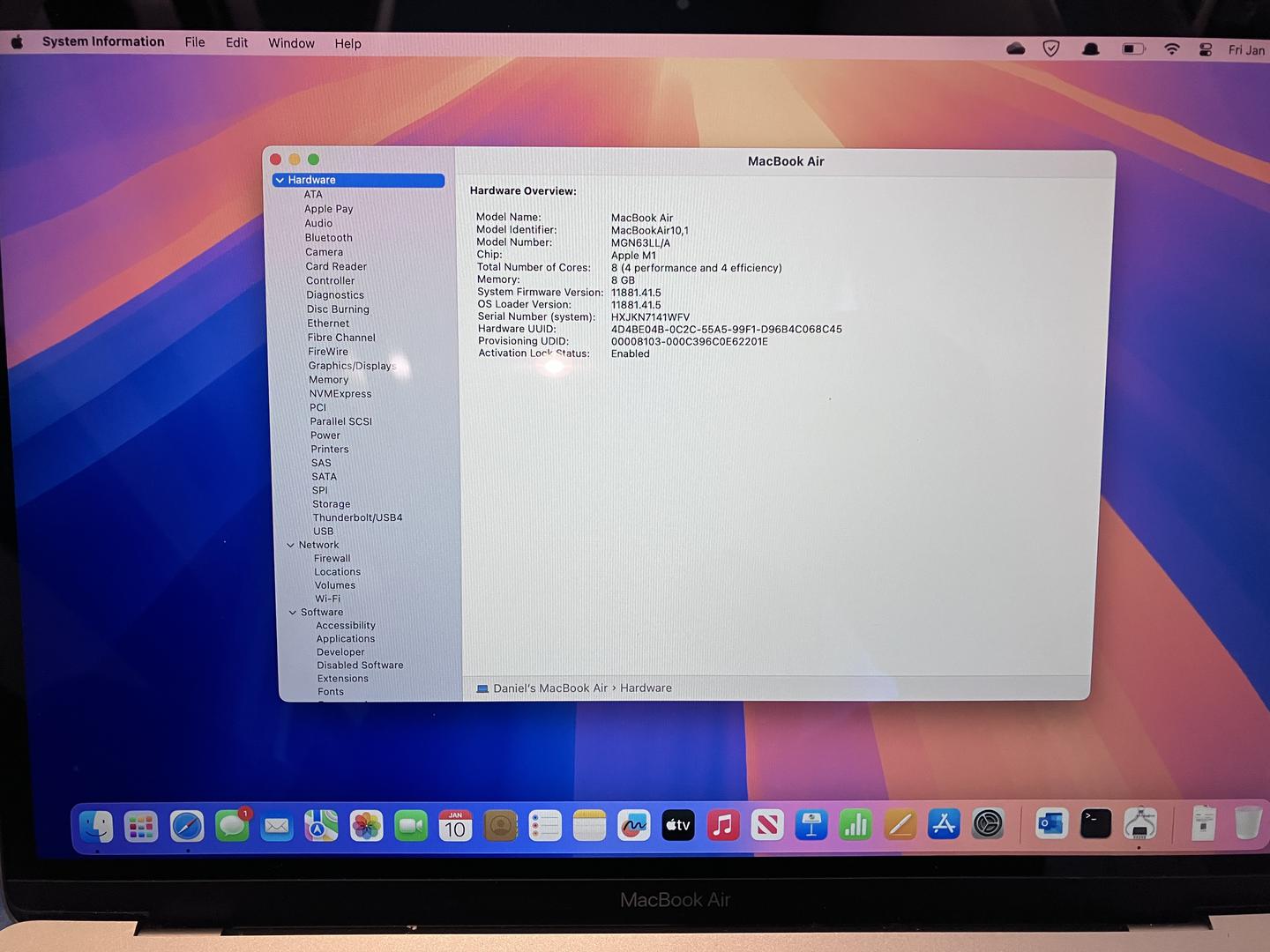Select Extensions under Software
This screenshot has height=952, width=1270.
point(342,679)
